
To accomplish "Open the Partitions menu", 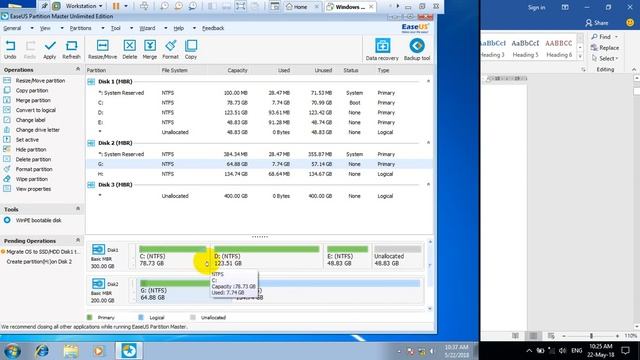I will 80,28.
